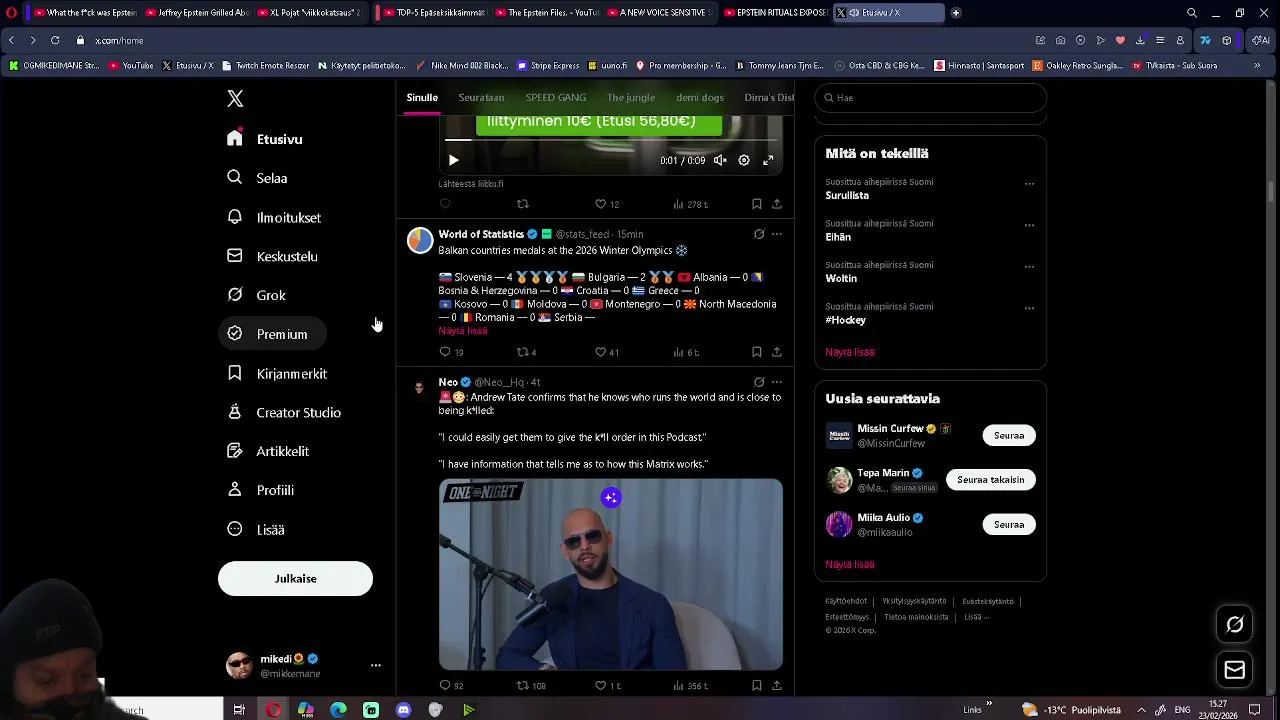Click the Julkaise post button
The height and width of the screenshot is (720, 1280).
(x=295, y=578)
